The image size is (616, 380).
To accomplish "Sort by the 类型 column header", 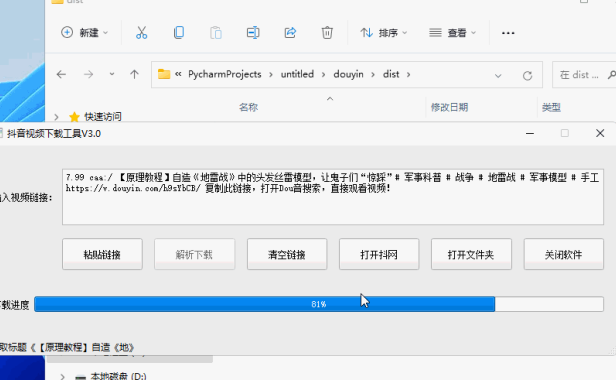I will coord(551,107).
